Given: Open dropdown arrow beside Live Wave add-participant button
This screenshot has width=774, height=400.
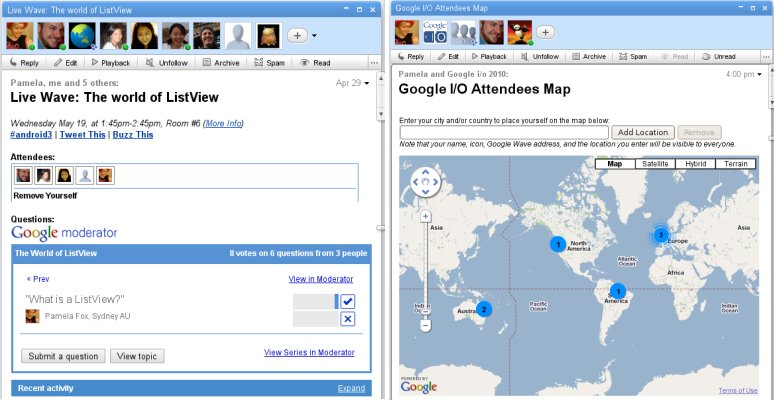Looking at the screenshot, I should tap(314, 36).
